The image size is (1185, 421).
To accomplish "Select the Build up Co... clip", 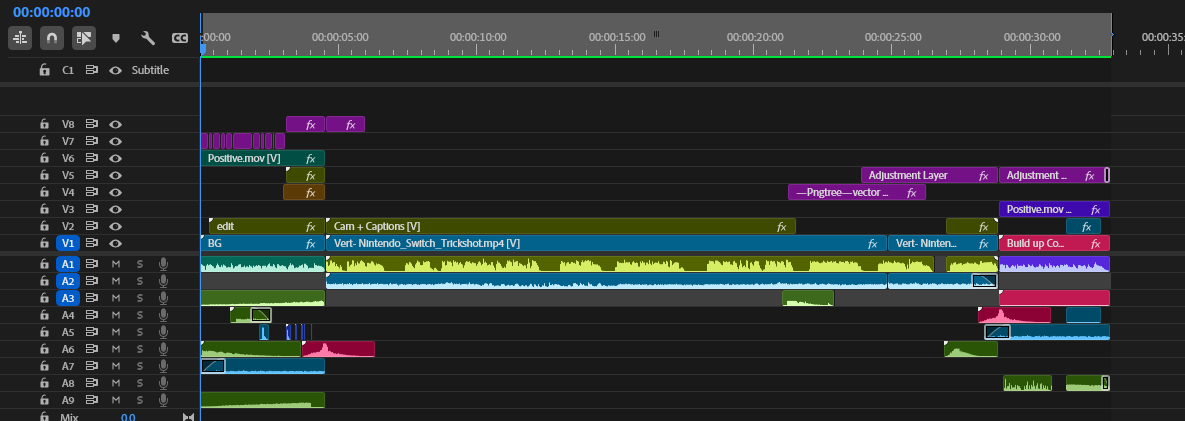I will click(1054, 243).
